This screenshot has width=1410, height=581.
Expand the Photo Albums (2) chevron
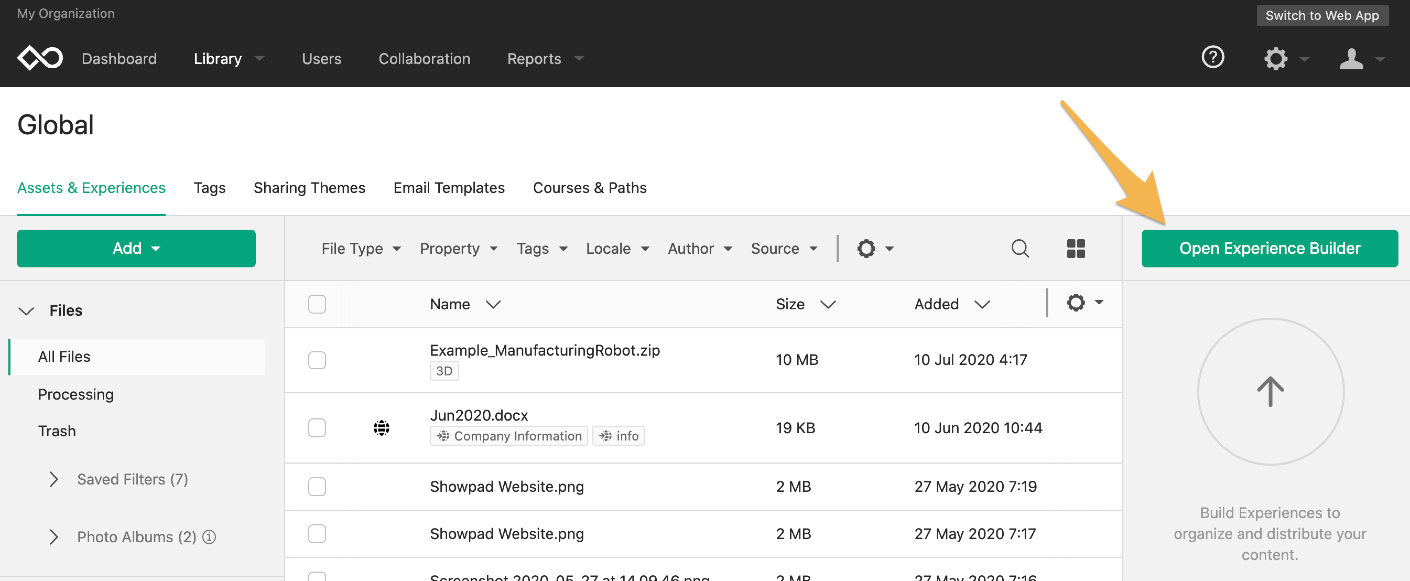coord(54,537)
